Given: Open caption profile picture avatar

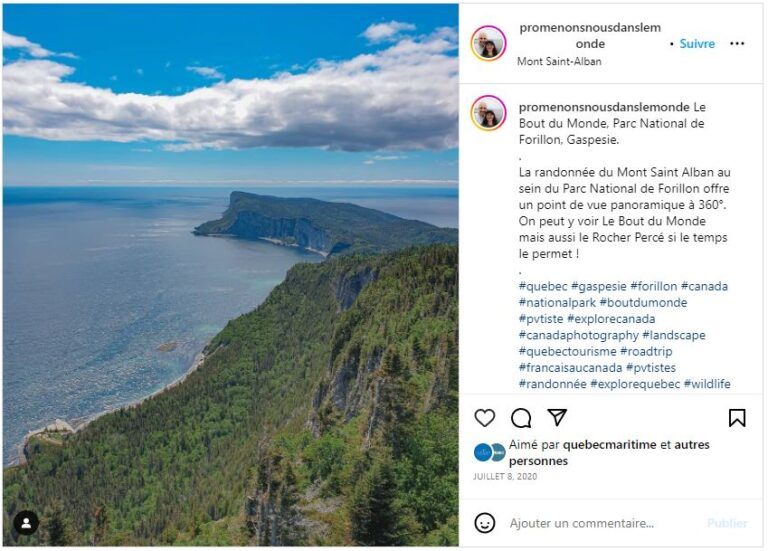Looking at the screenshot, I should pos(488,113).
